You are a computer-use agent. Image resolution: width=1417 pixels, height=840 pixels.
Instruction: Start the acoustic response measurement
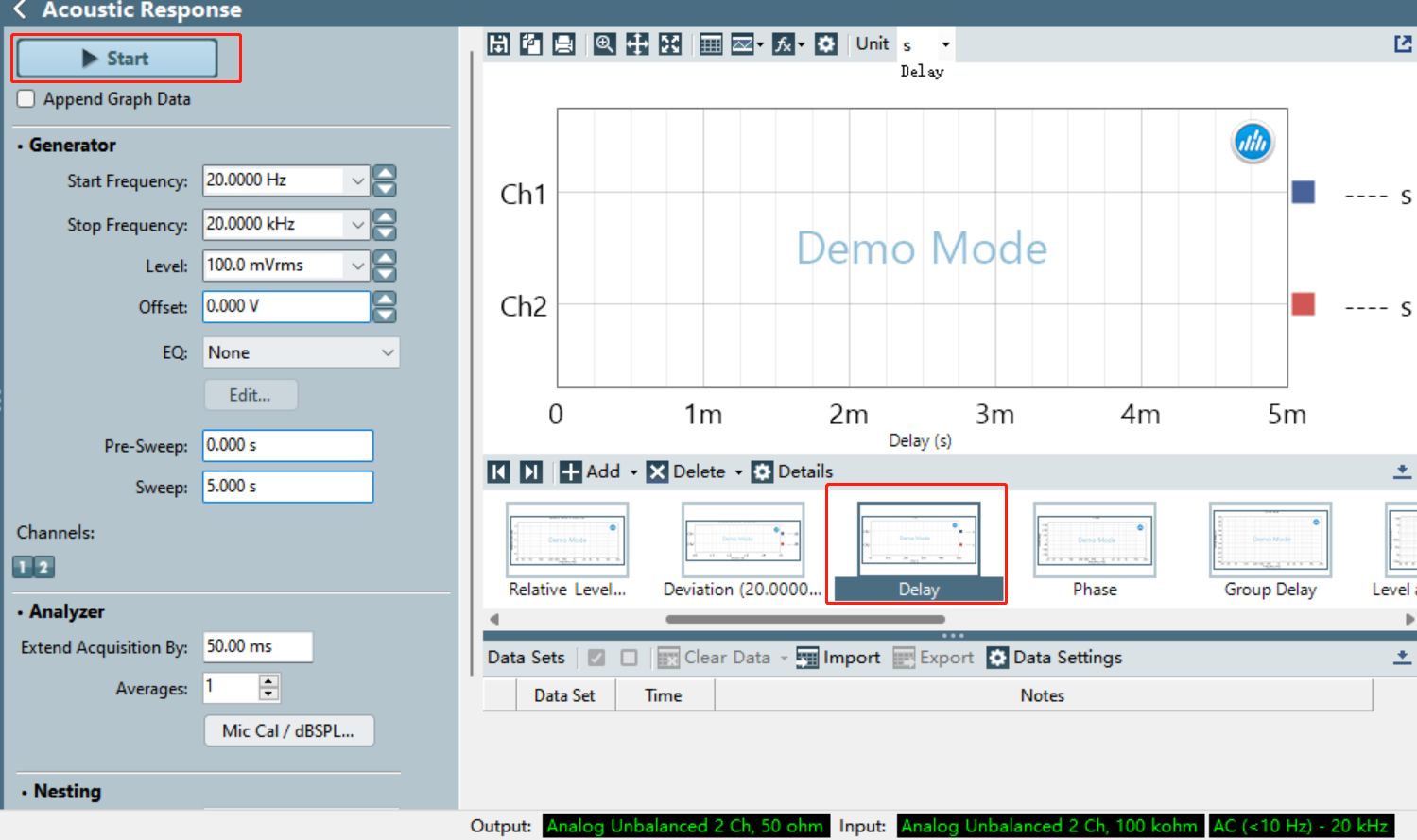117,59
